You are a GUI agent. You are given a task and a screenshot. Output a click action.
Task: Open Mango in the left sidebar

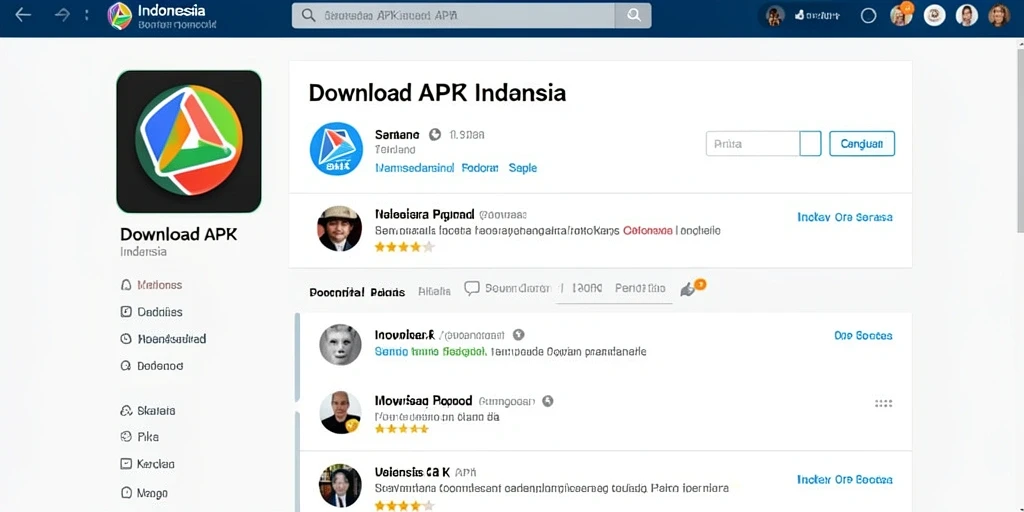[152, 493]
